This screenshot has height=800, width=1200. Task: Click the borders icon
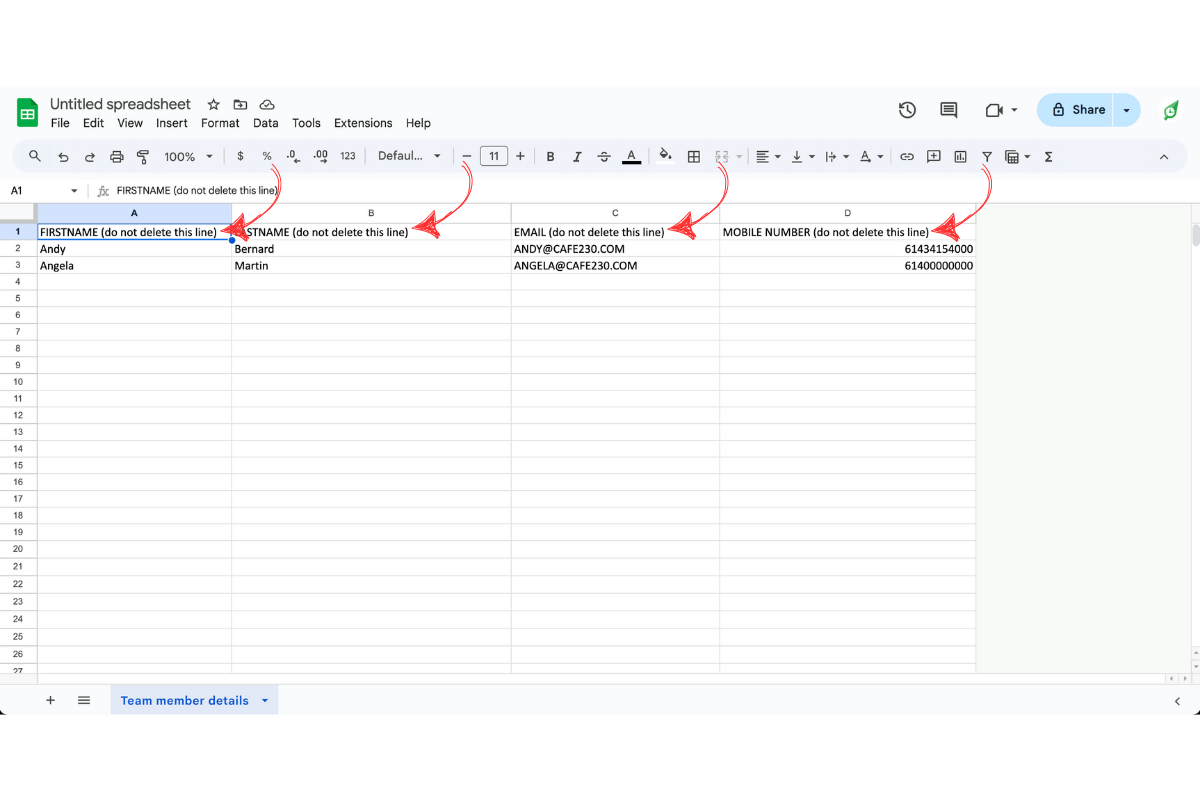click(693, 157)
